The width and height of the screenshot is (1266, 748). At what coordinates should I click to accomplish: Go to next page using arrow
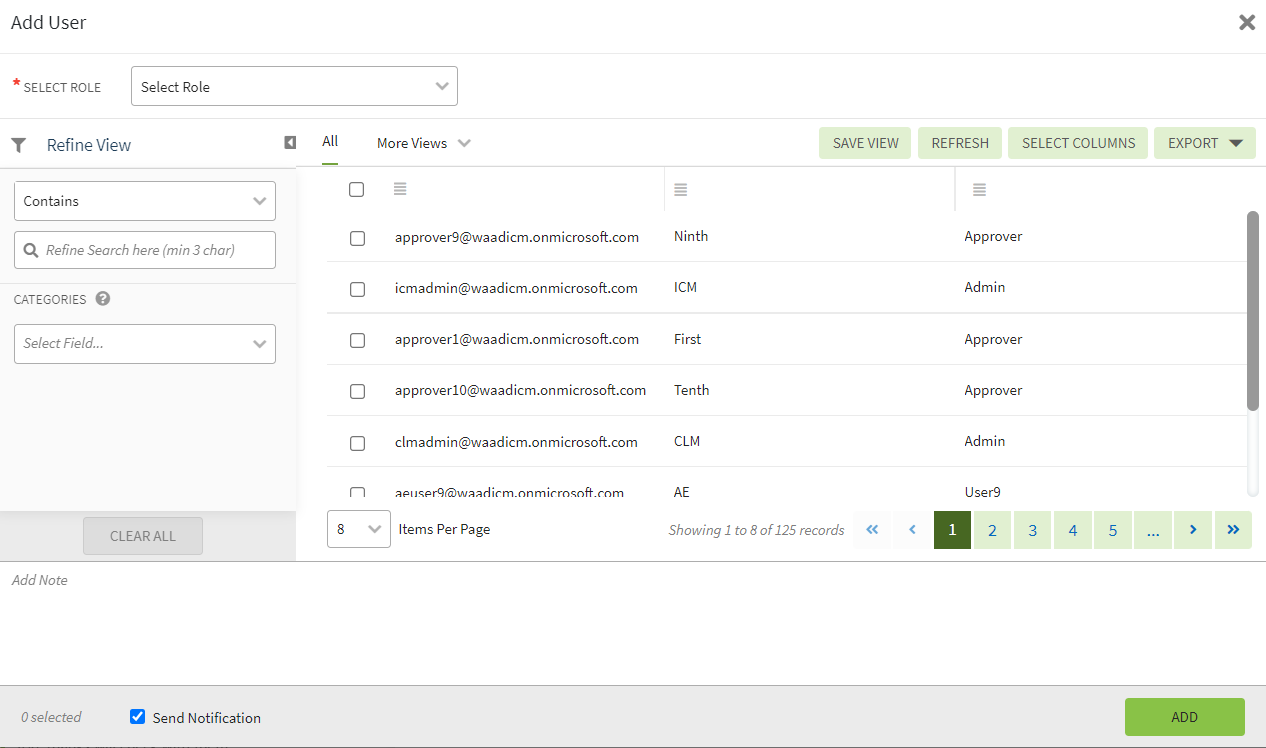[x=1193, y=530]
